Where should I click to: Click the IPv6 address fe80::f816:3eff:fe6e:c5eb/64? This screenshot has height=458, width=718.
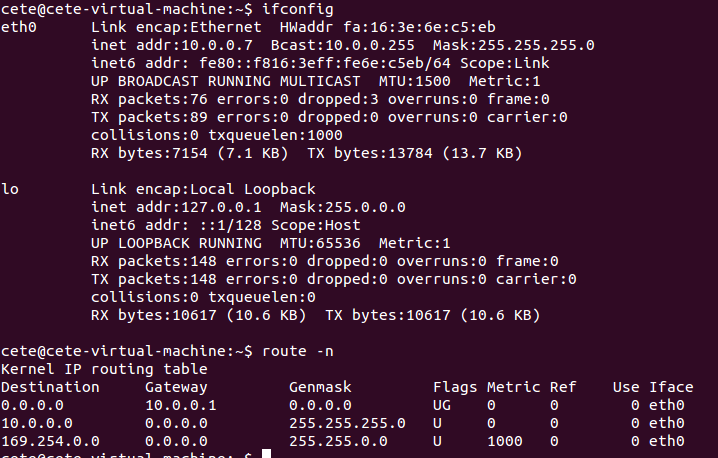(325, 63)
